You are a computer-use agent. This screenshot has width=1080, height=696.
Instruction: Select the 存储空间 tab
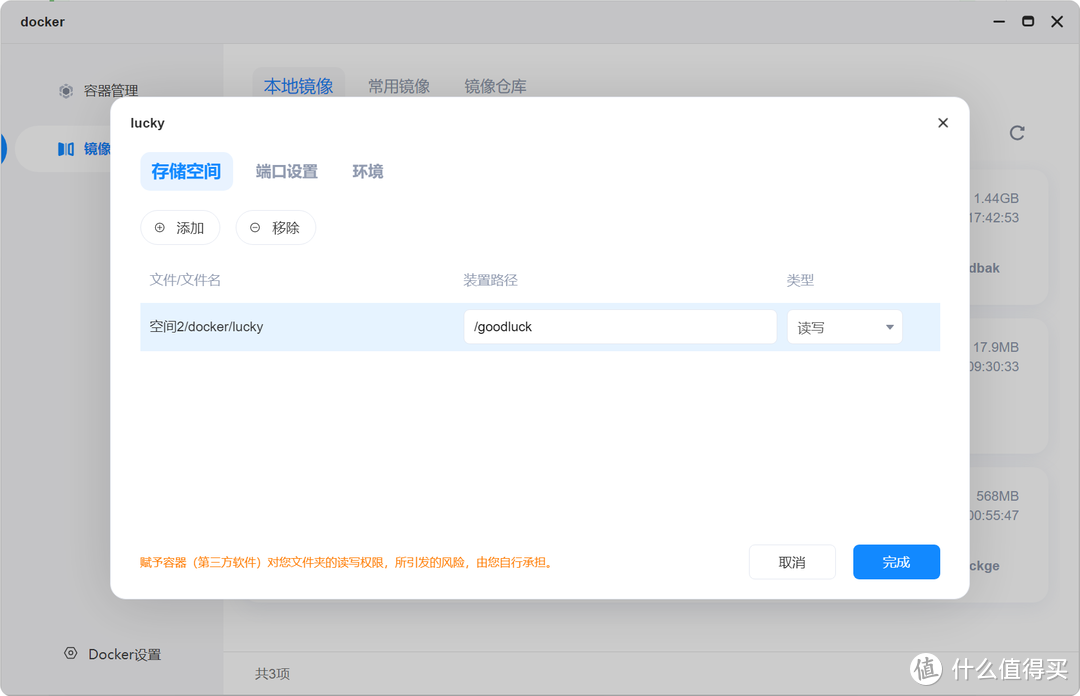186,172
